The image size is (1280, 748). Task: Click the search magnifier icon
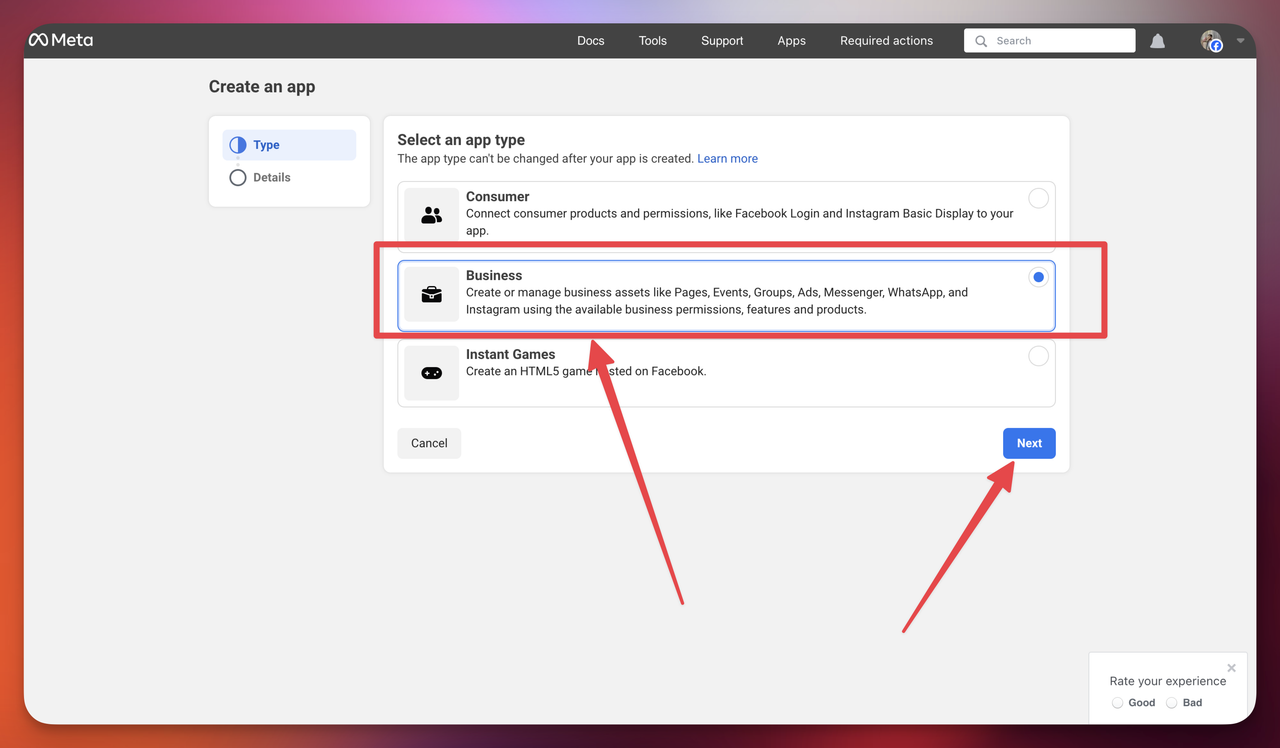click(x=982, y=41)
